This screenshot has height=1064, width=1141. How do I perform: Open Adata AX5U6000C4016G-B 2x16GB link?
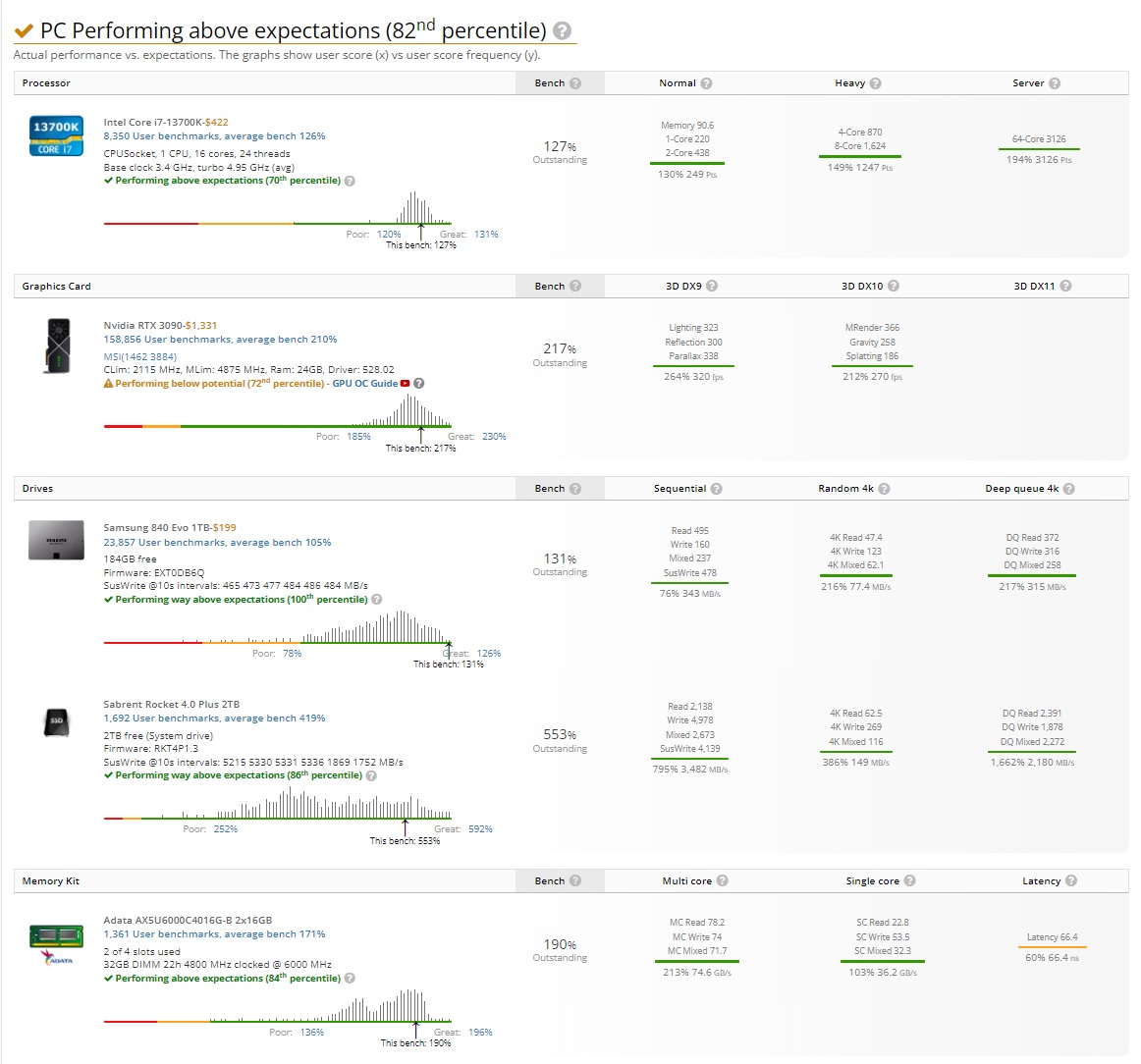coord(188,920)
